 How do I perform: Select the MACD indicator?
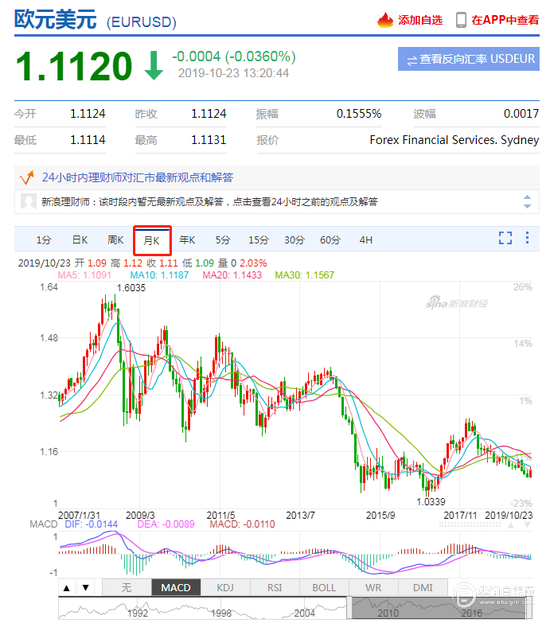(176, 588)
